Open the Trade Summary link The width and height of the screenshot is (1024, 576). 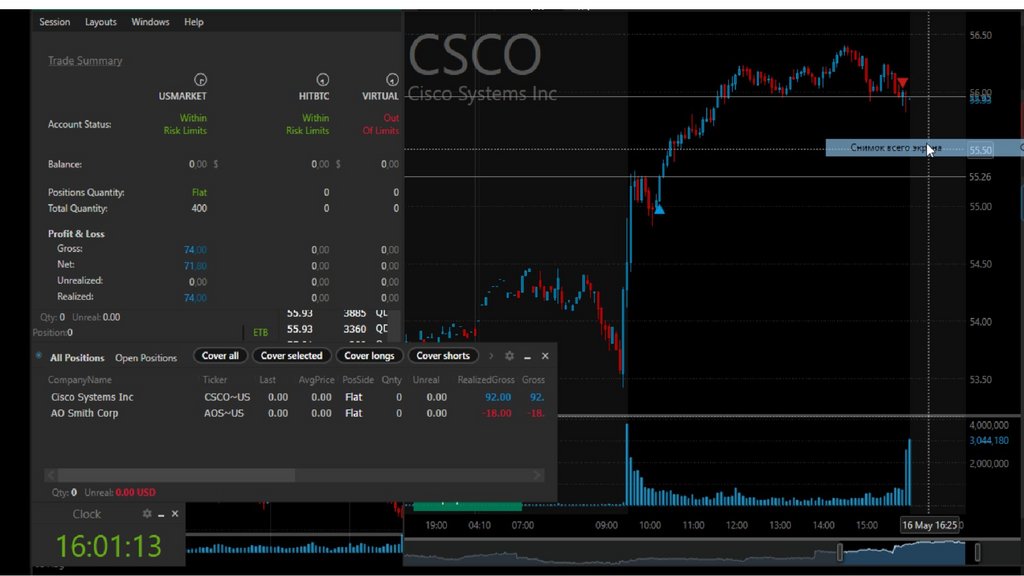85,60
